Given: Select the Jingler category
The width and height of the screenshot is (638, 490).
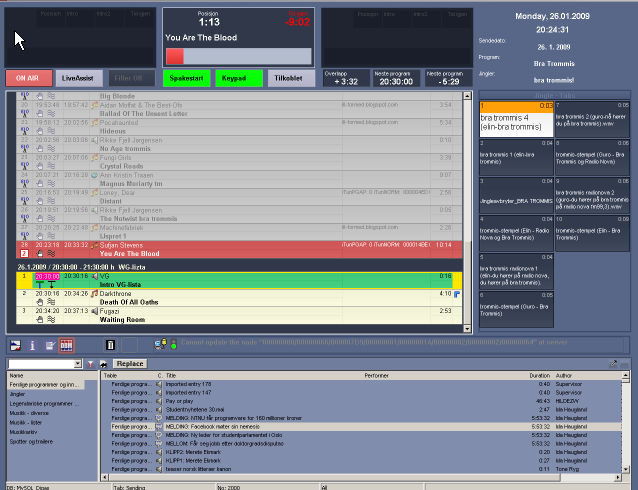Looking at the screenshot, I should (x=17, y=394).
